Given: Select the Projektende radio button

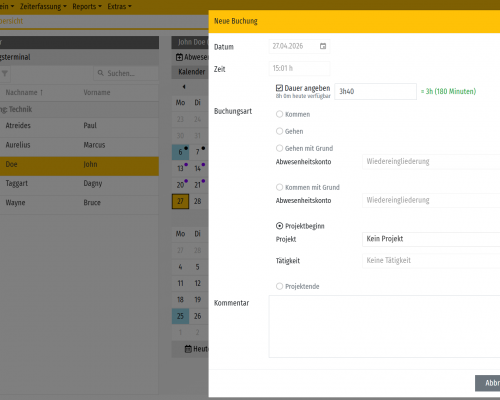Looking at the screenshot, I should pyautogui.click(x=279, y=286).
